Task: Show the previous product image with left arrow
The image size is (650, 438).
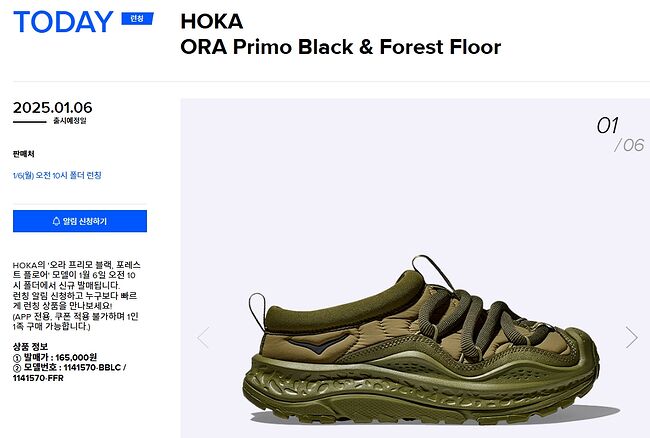Action: click(203, 337)
